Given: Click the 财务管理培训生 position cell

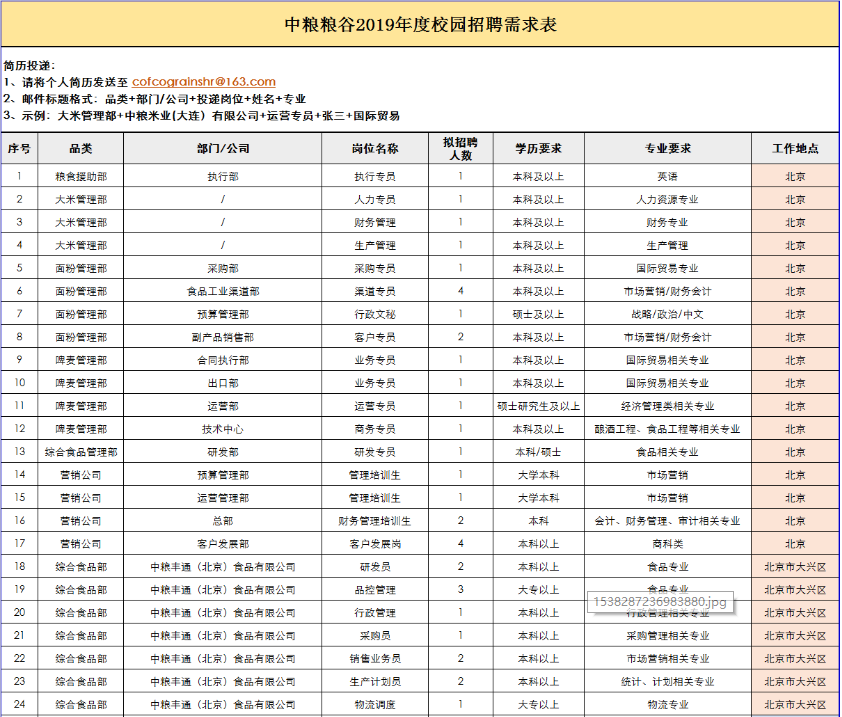Looking at the screenshot, I should [x=375, y=521].
